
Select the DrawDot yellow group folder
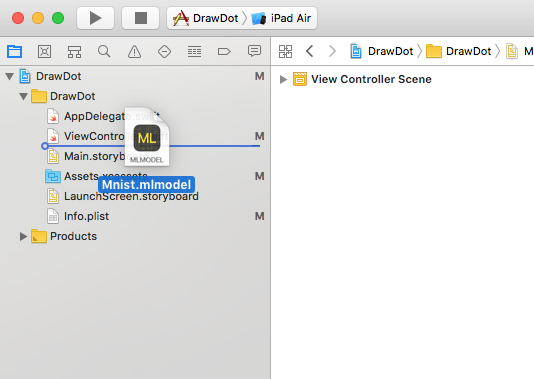135,96
